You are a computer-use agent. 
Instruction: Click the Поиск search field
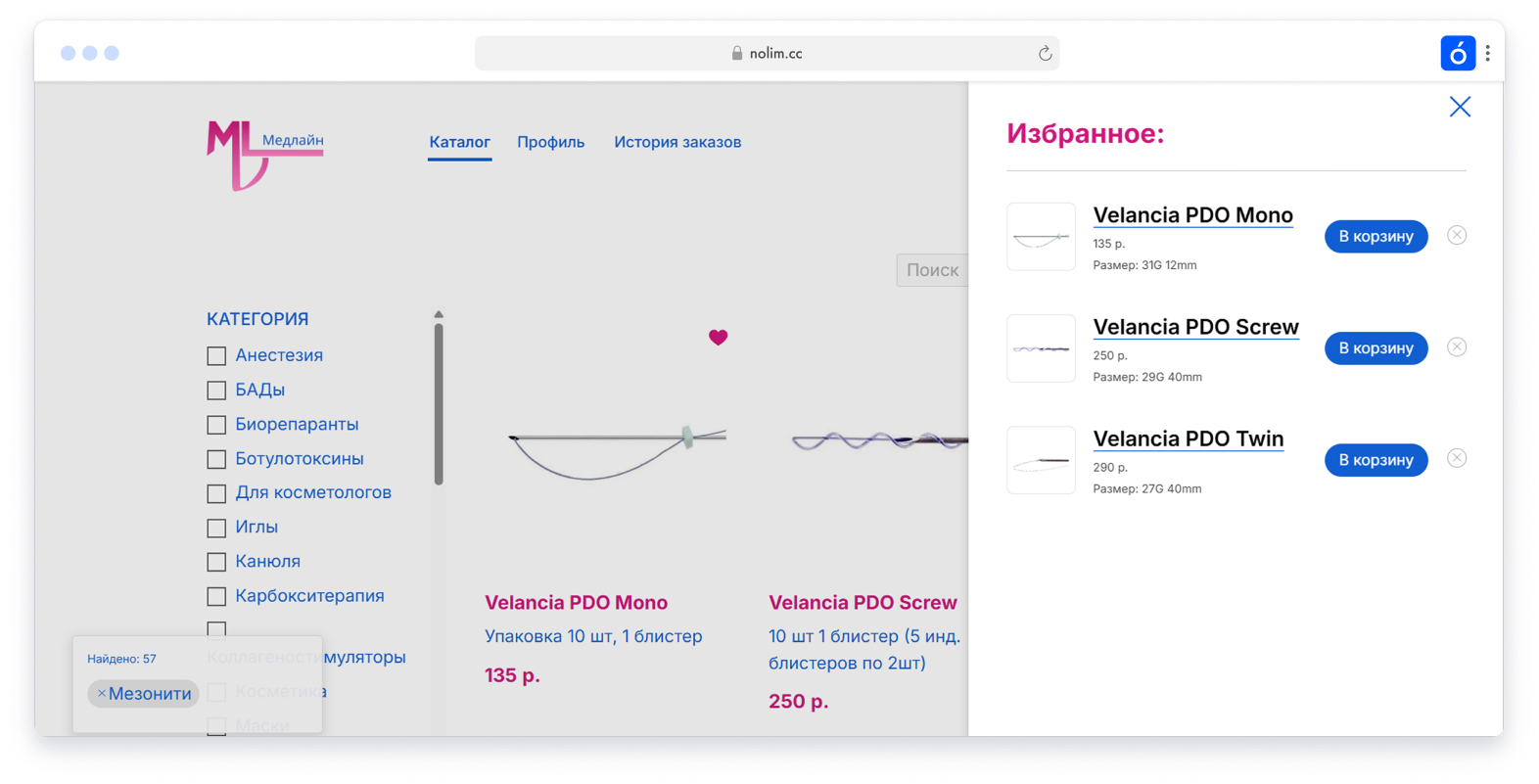click(x=932, y=270)
